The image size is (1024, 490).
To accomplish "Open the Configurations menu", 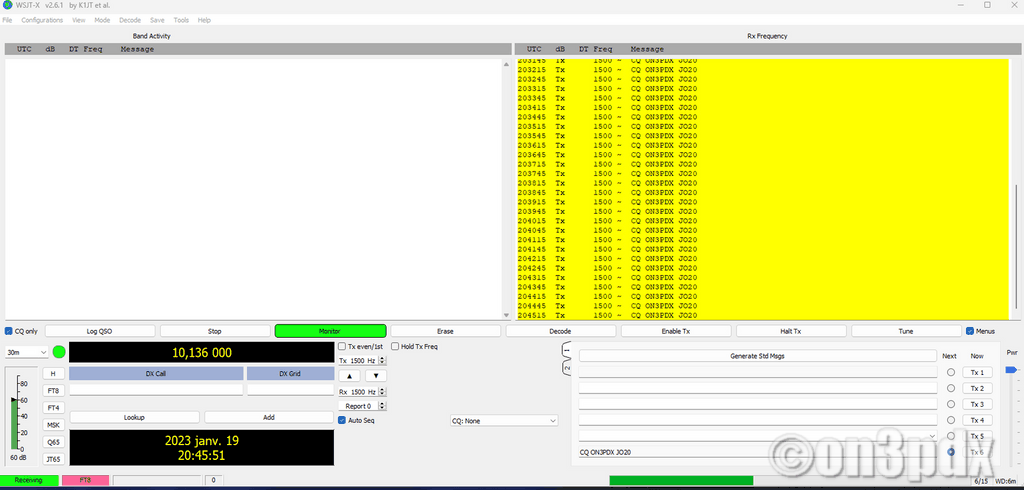I will pyautogui.click(x=42, y=20).
